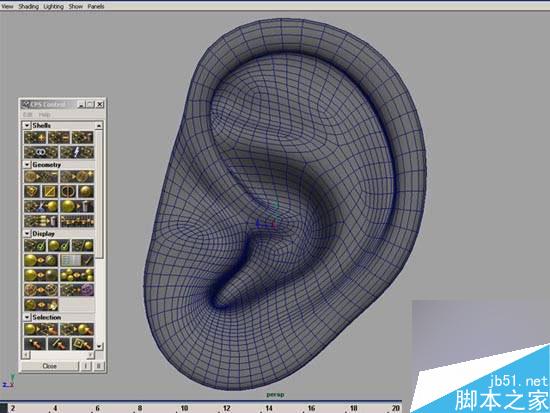Click CPS panel scroll up arrow
Image resolution: width=550 pixels, height=413 pixels.
coord(99,125)
